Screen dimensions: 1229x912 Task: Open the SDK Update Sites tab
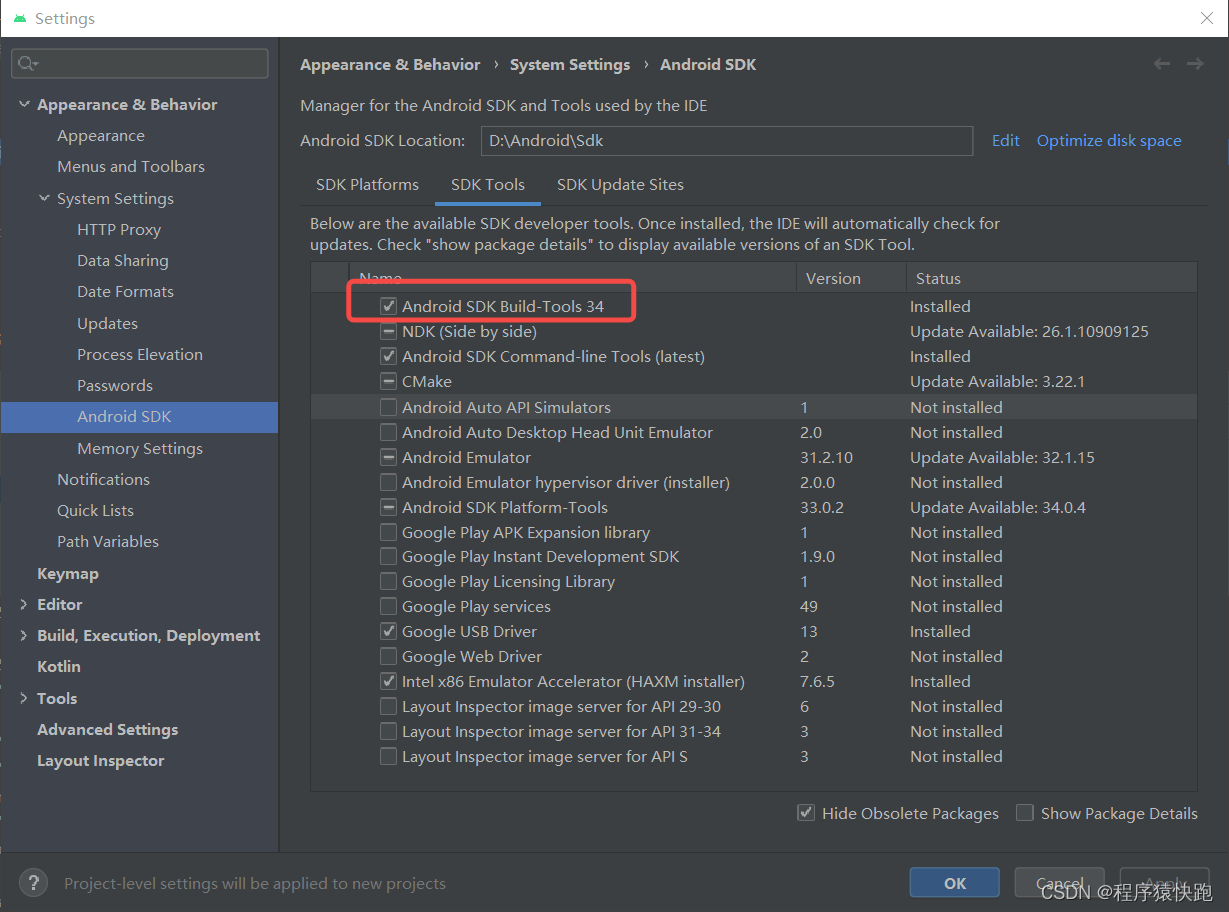(x=620, y=184)
